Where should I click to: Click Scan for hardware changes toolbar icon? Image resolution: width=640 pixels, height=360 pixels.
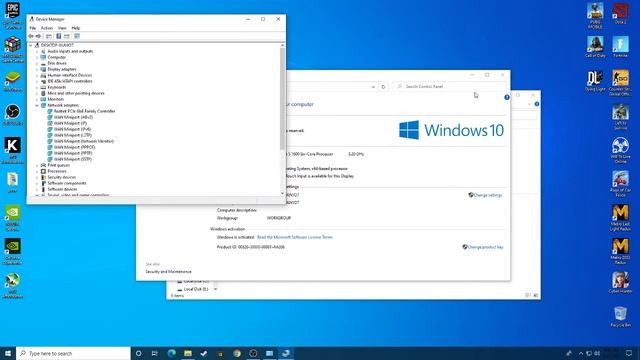click(77, 36)
